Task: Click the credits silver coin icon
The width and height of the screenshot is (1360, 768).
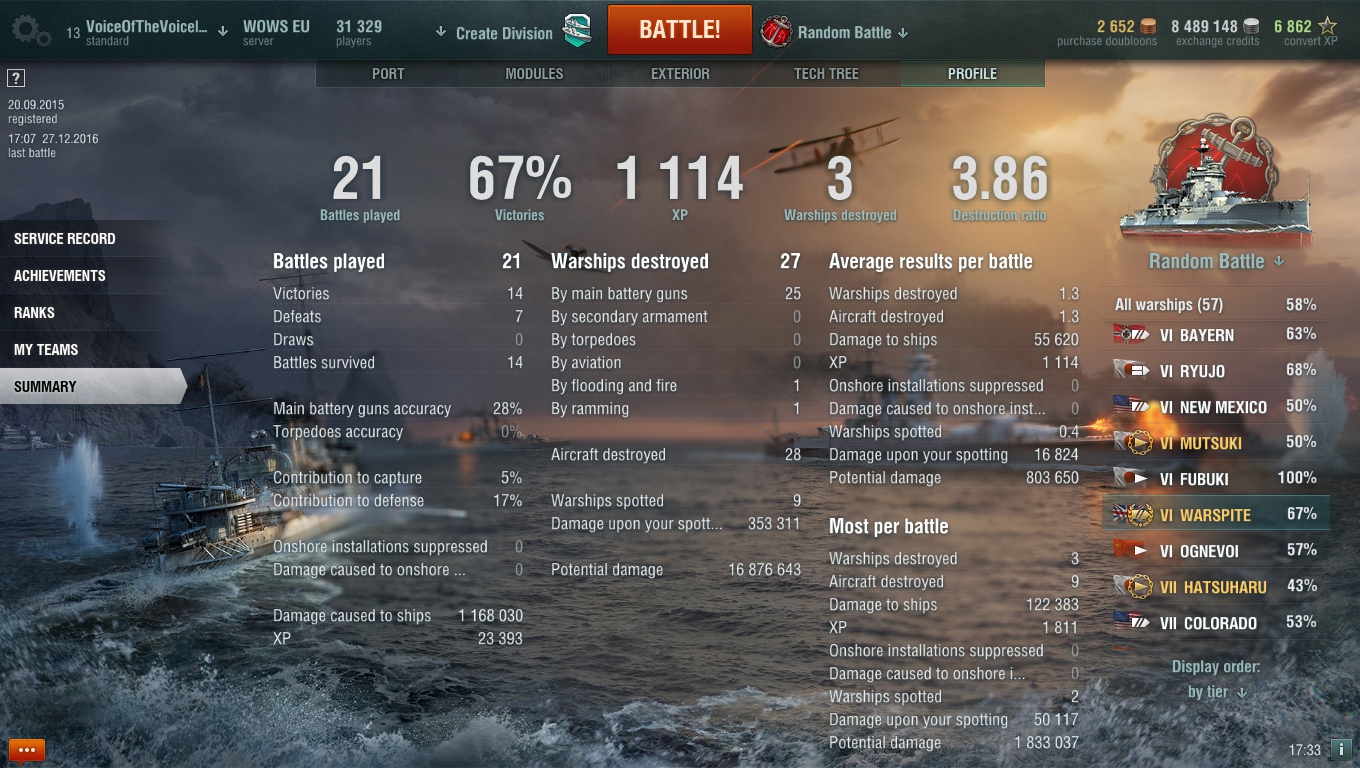Action: 1252,27
